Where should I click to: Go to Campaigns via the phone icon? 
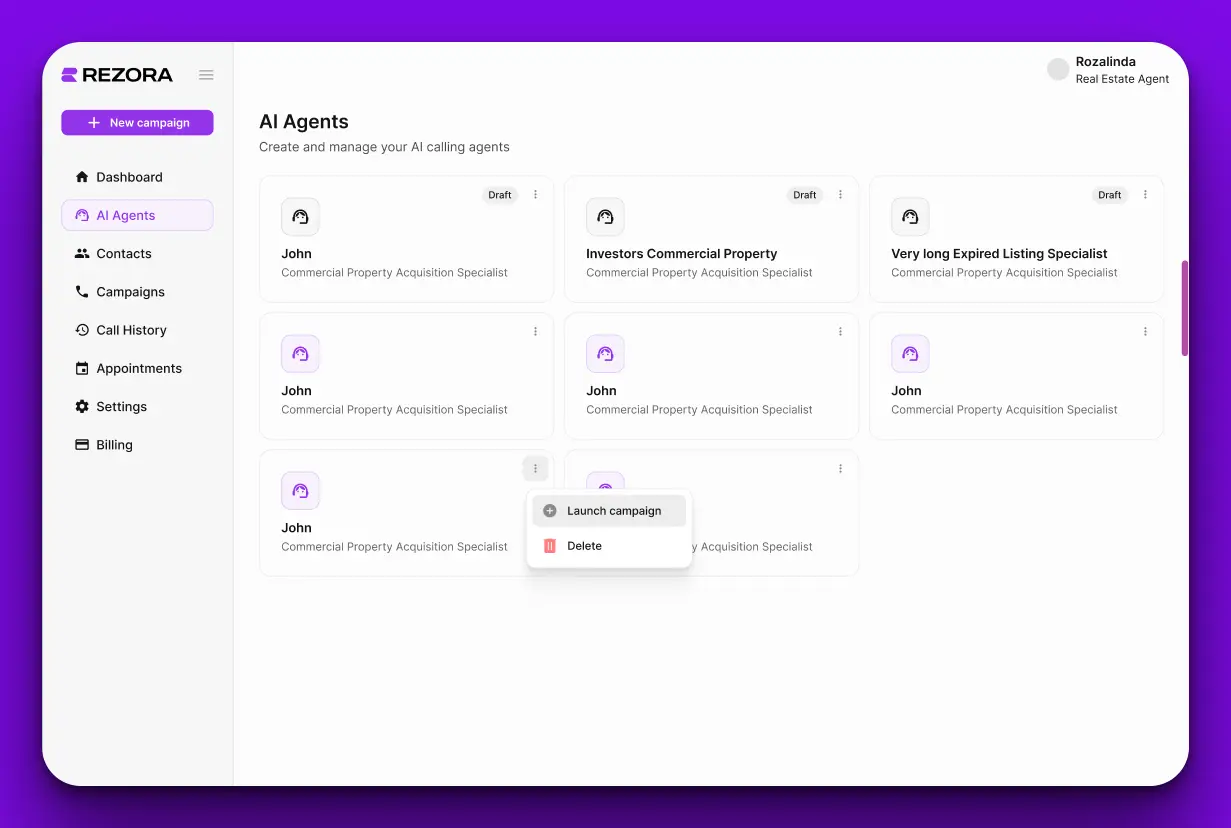[82, 292]
